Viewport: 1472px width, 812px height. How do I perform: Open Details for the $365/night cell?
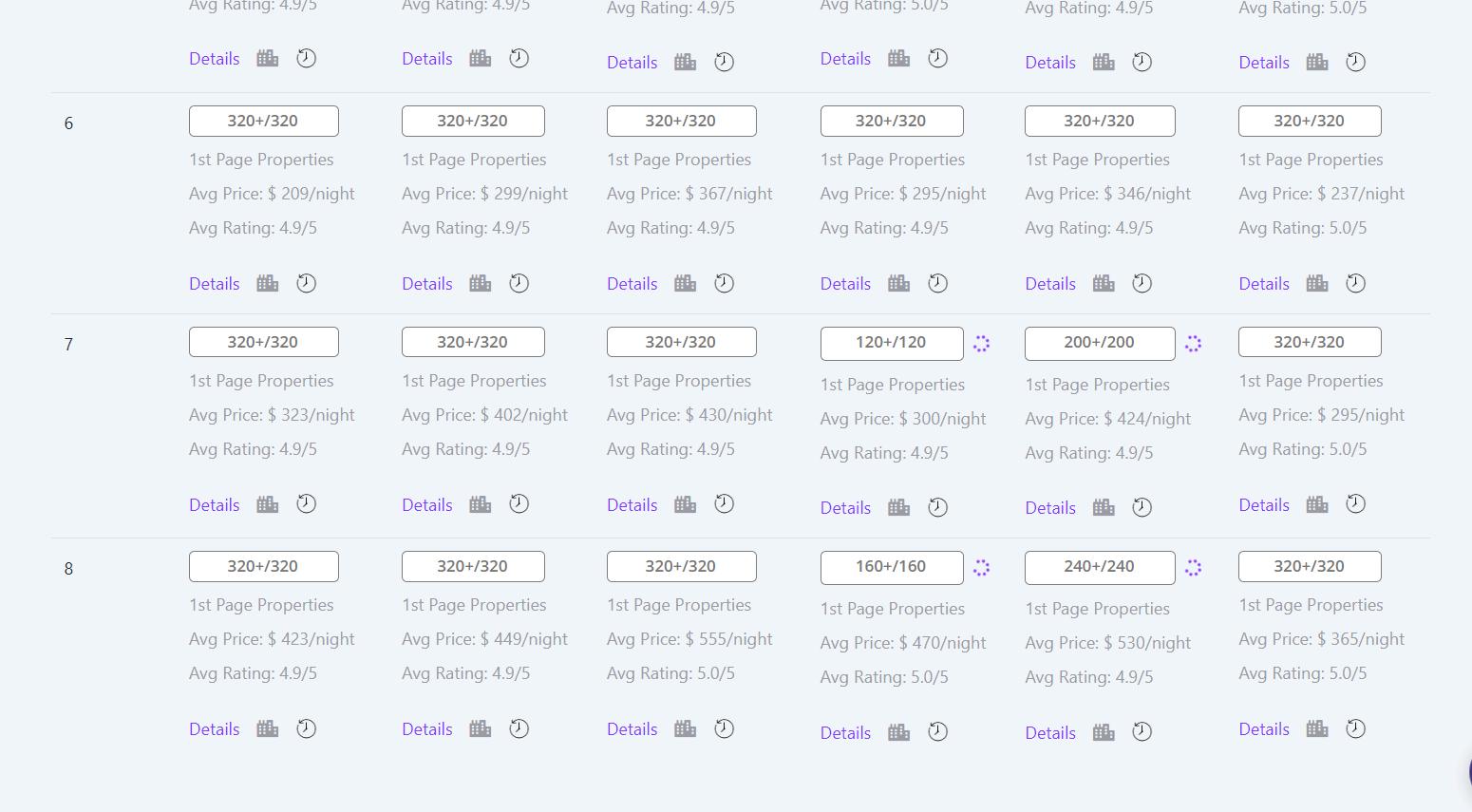pos(1264,729)
